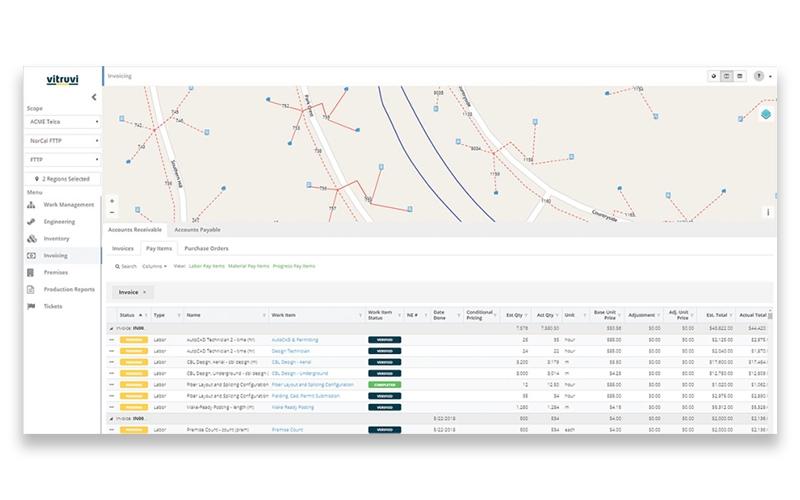800x500 pixels.
Task: Open the map's vertical dots menu
Action: [x=768, y=212]
